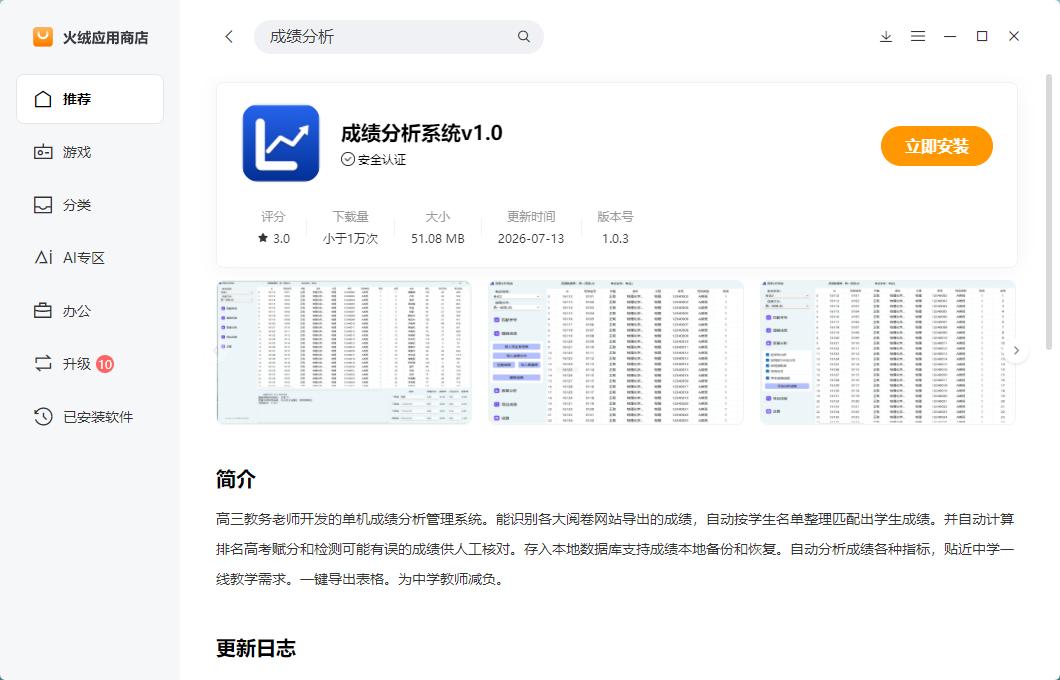
Task: Click the 成绩分析系统 app icon
Action: (281, 143)
